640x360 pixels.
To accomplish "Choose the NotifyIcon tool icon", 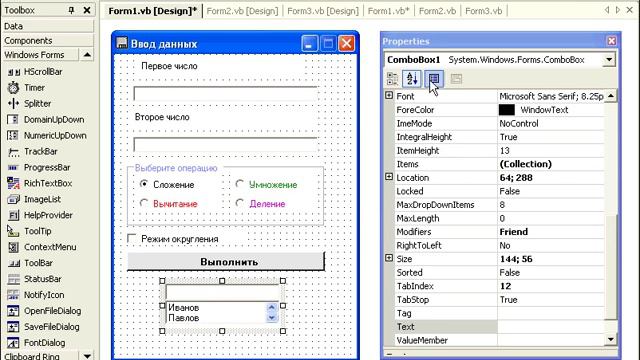I will pos(13,295).
